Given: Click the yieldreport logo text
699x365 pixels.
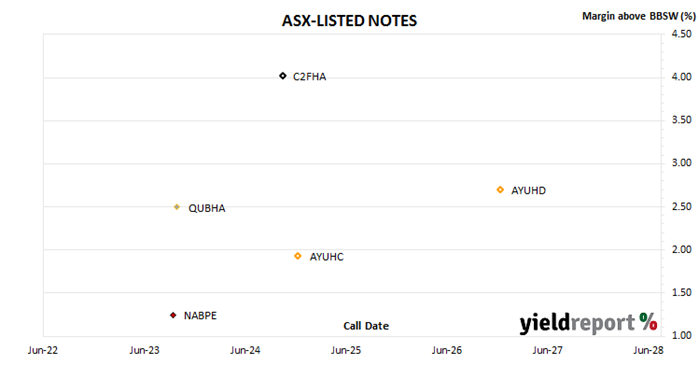Looking at the screenshot, I should coord(577,323).
